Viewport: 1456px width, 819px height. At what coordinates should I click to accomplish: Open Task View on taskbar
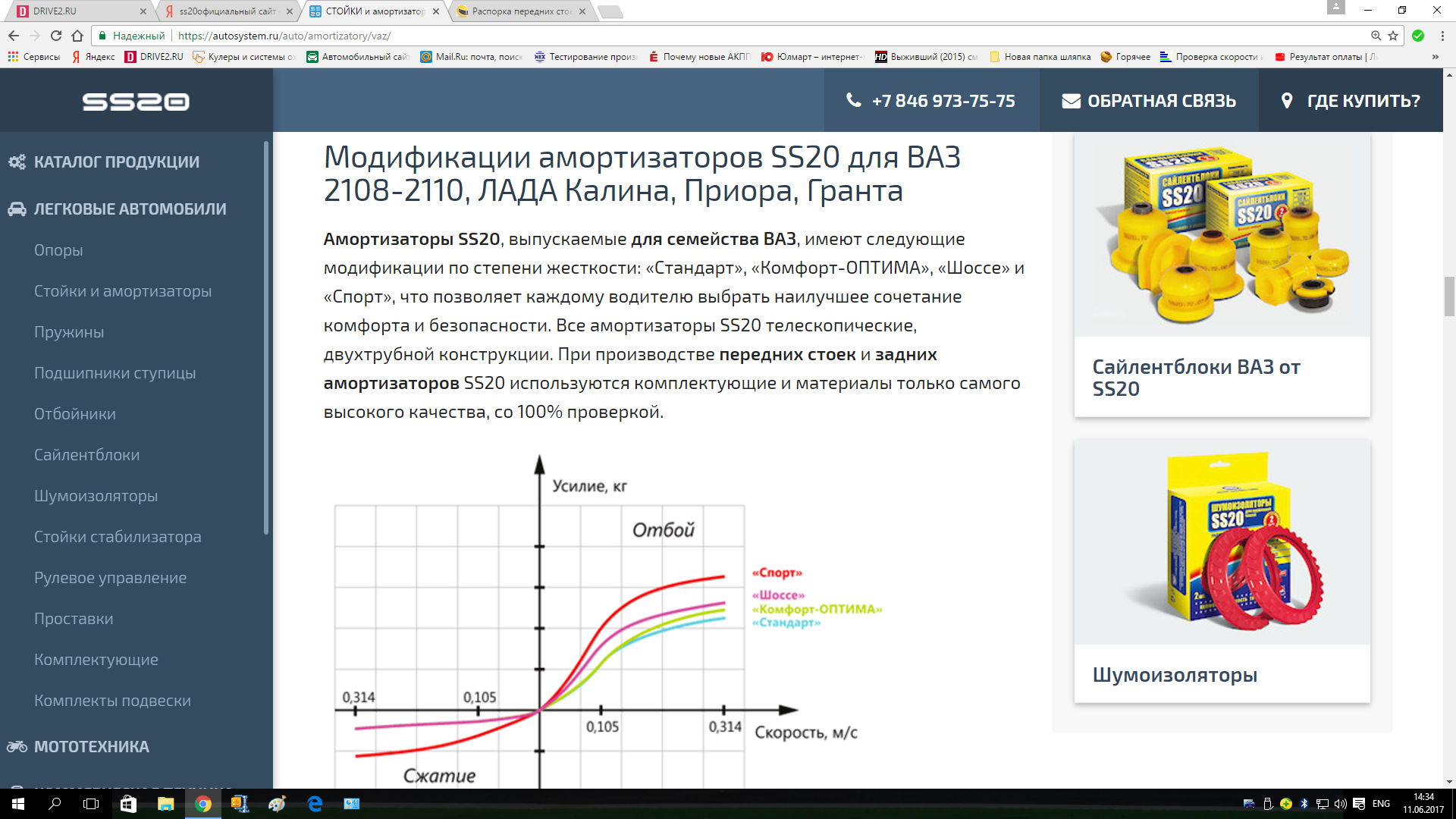pos(91,804)
